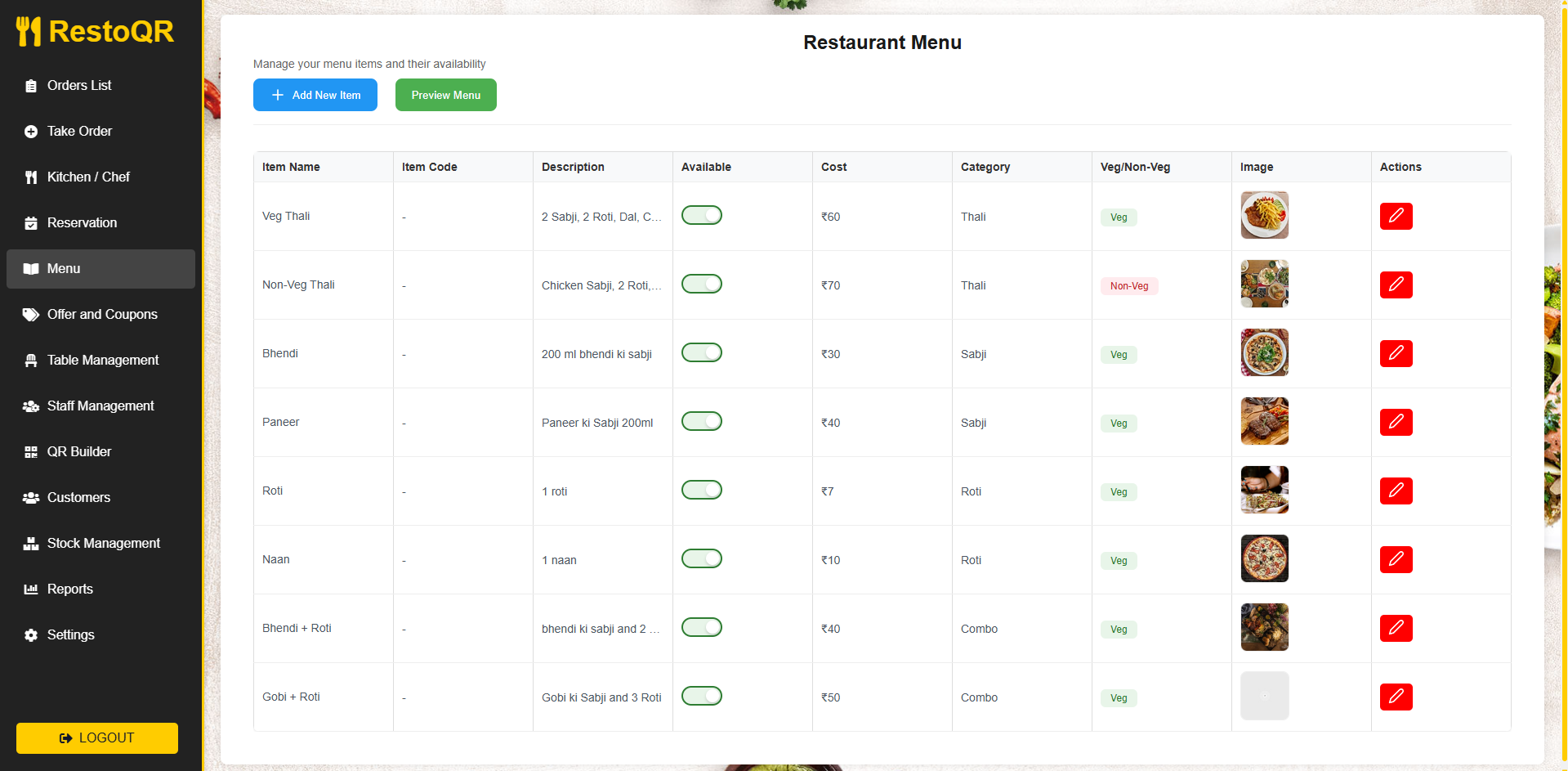Go to Take Order
Screen dimensions: 1568x771
pos(101,132)
